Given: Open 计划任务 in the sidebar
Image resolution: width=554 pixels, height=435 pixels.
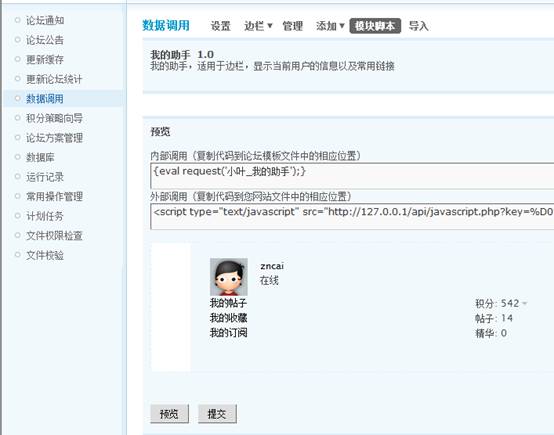Looking at the screenshot, I should (45, 216).
